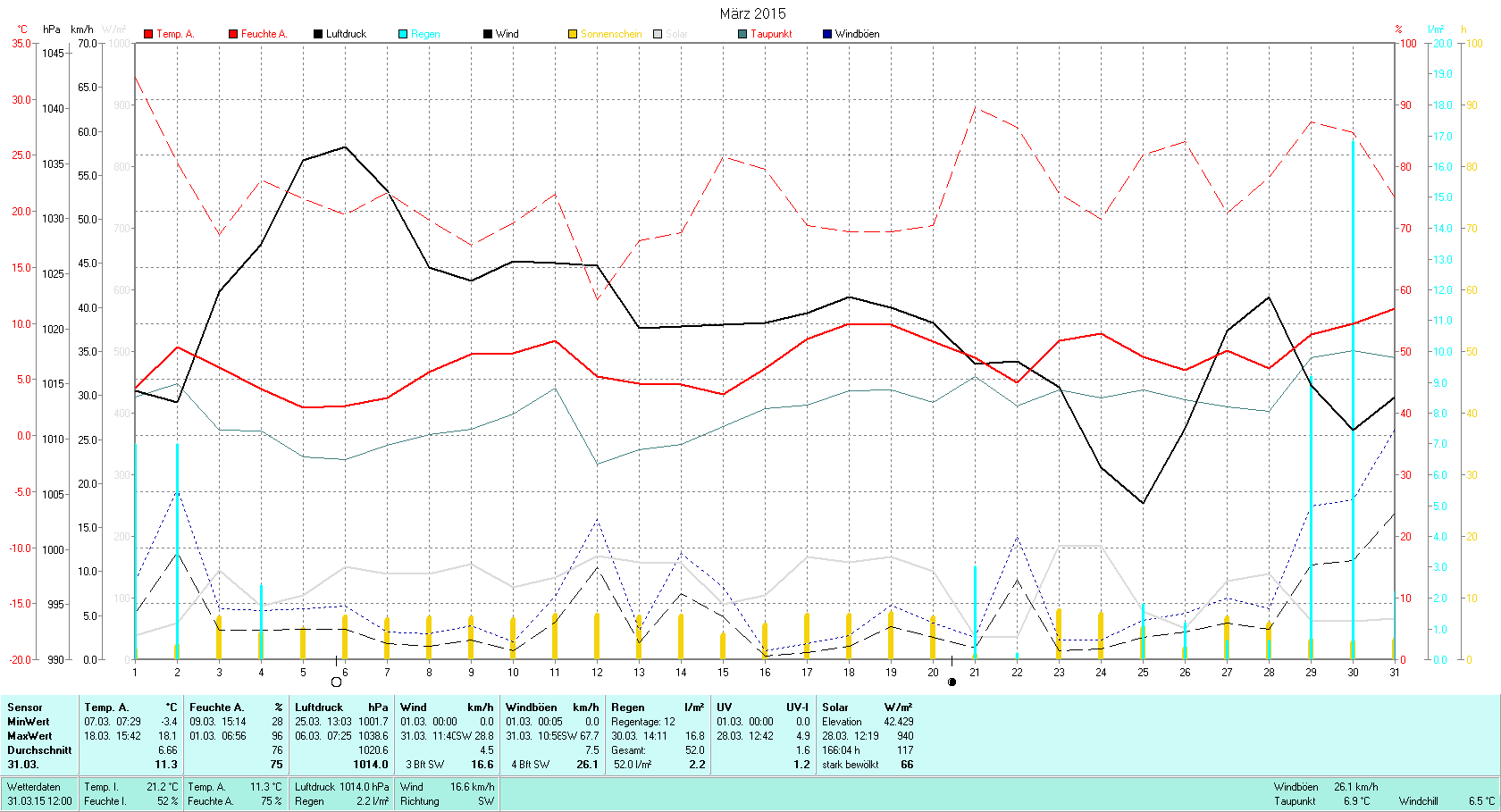Click the Regentage: 12 entry
This screenshot has height=812, width=1501.
[x=643, y=722]
